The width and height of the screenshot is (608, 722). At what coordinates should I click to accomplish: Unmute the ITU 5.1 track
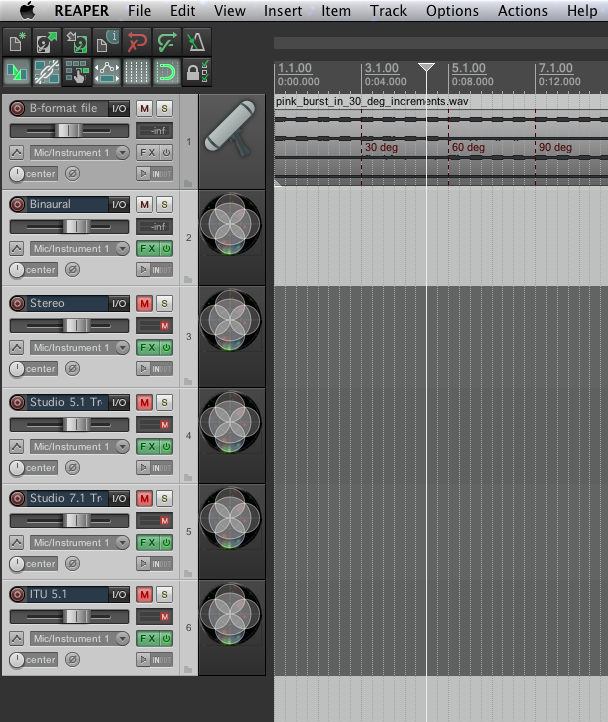(145, 594)
